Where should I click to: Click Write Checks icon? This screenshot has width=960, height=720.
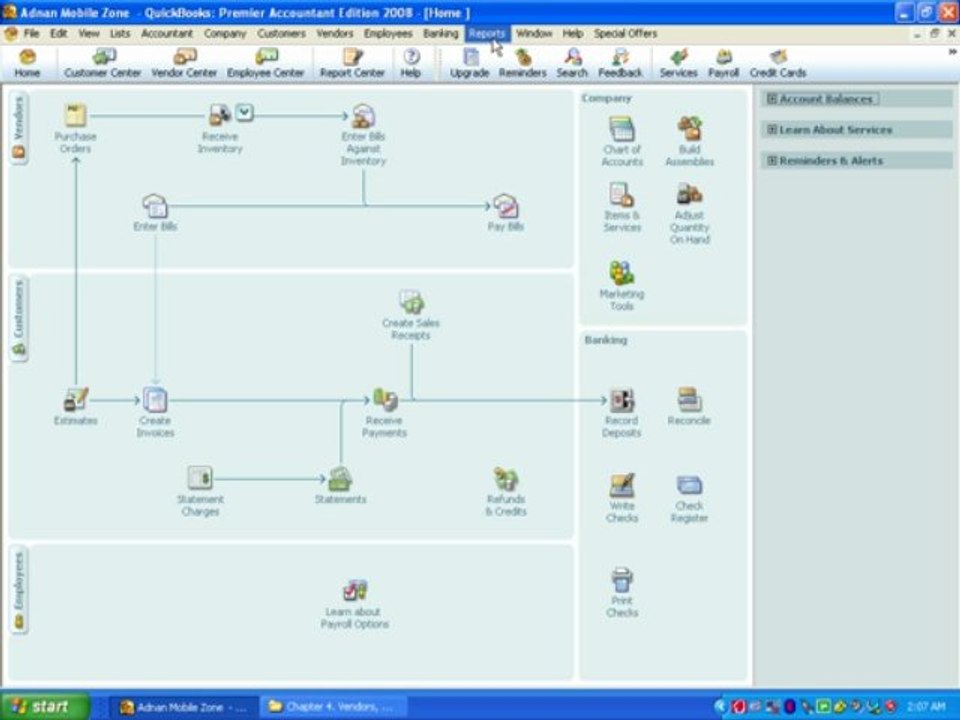[622, 485]
